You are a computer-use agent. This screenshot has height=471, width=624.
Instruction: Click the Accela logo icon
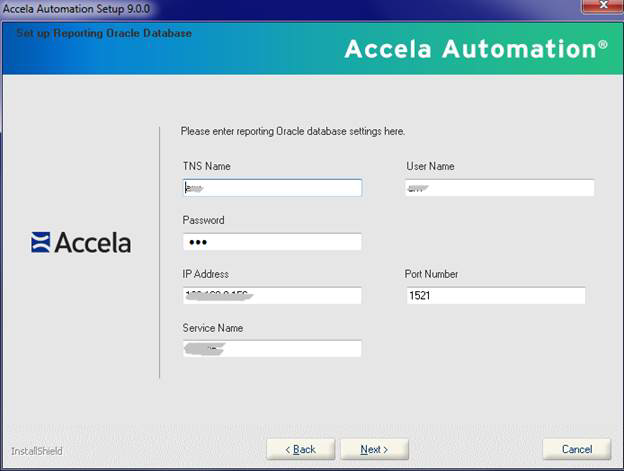click(41, 242)
